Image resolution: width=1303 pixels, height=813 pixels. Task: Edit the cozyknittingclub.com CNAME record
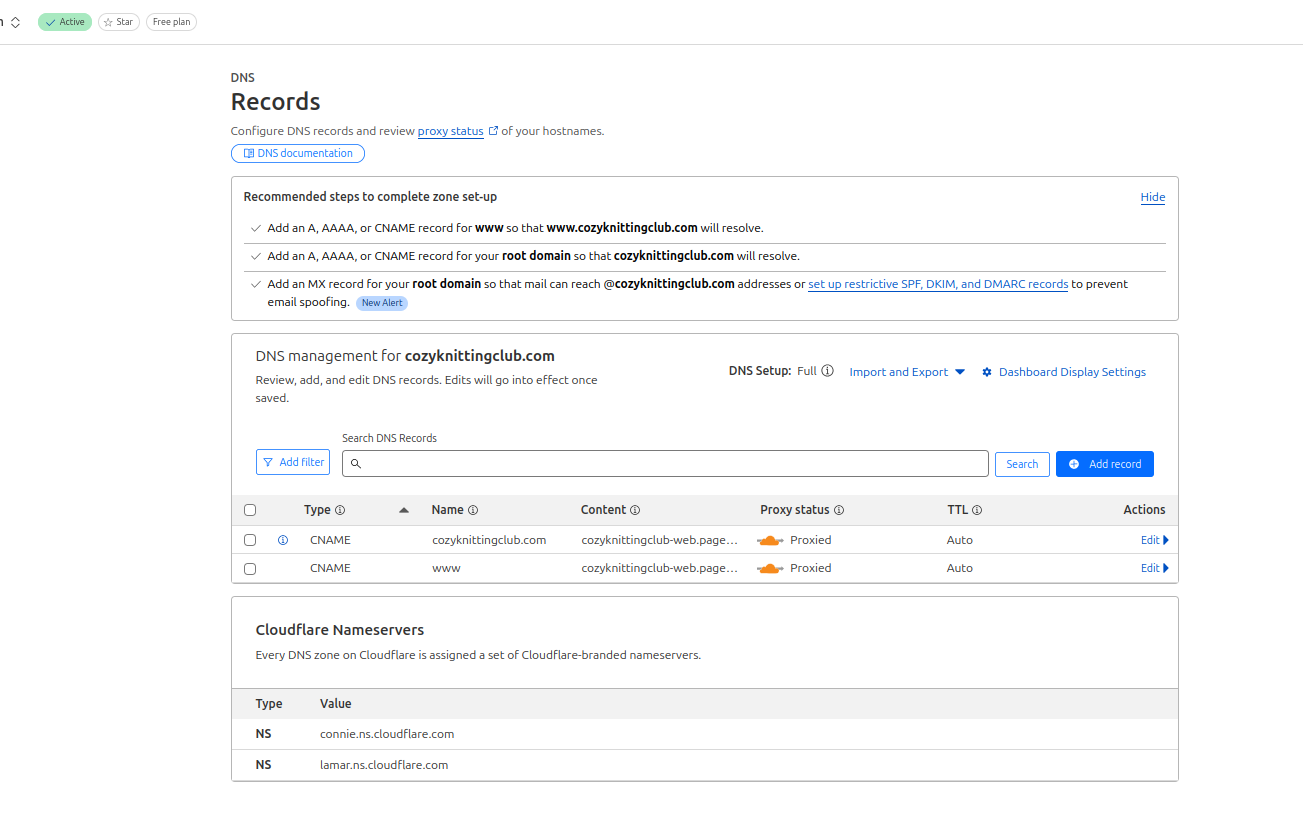click(x=1154, y=540)
